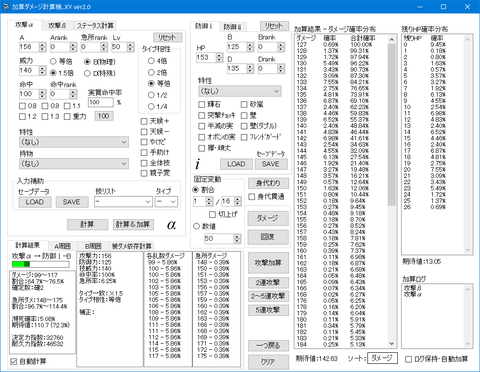Expand the タイプ dropdown
The width and height of the screenshot is (480, 372).
(x=166, y=201)
